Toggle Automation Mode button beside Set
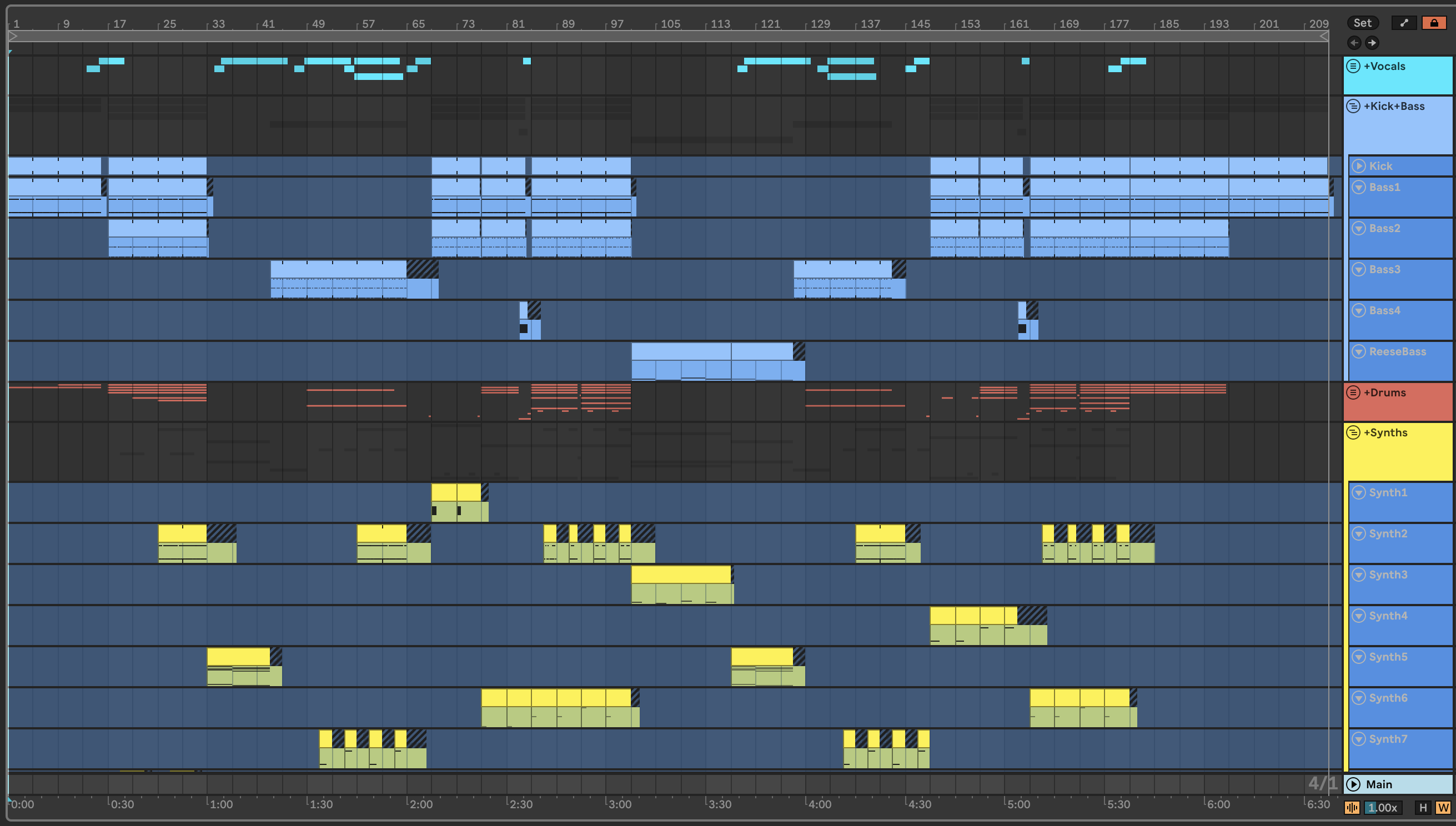The image size is (1456, 826). 1404,23
